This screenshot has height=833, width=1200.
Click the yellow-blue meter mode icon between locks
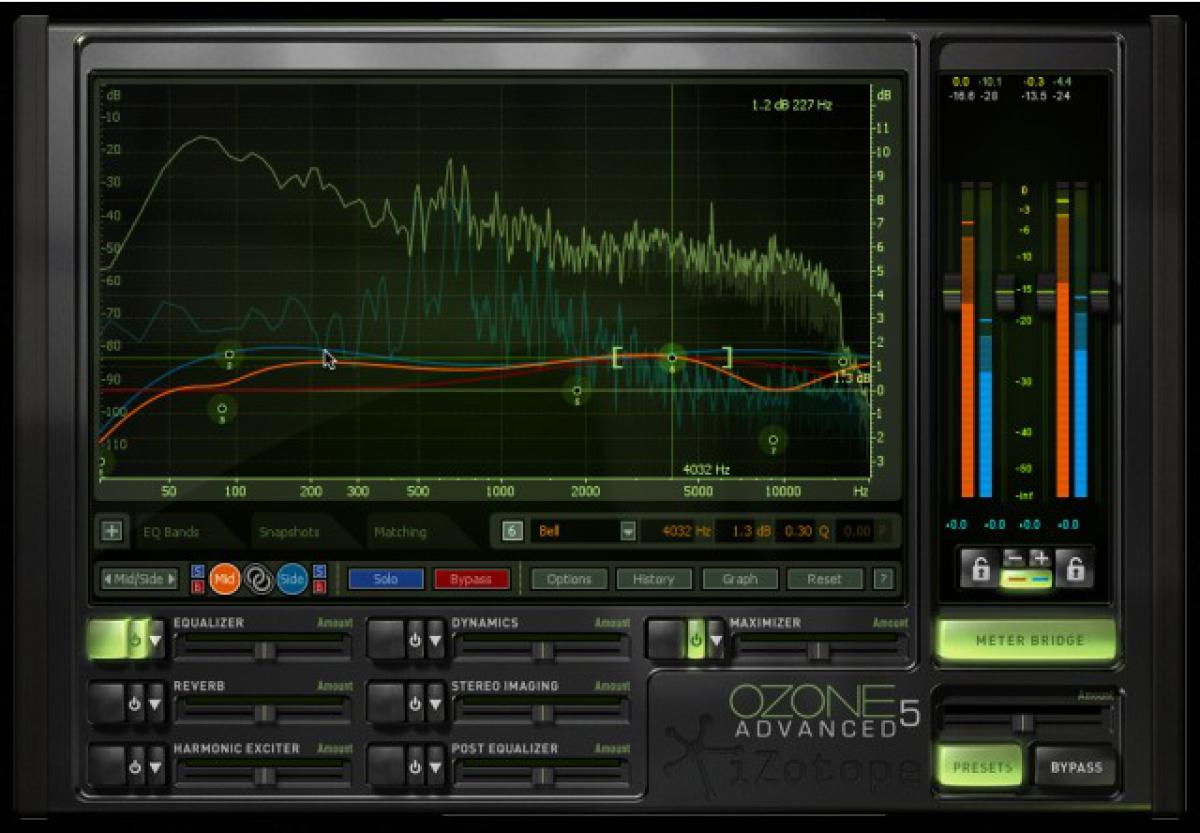pos(1027,579)
